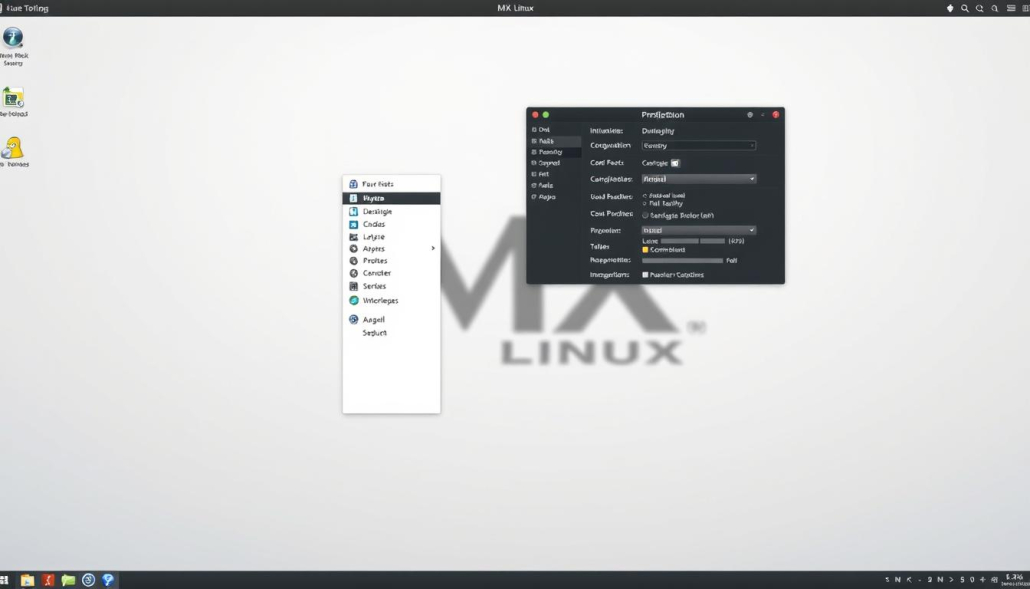Expand the submenu arrow next to Apples entry
Image resolution: width=1030 pixels, height=589 pixels.
pyautogui.click(x=433, y=248)
